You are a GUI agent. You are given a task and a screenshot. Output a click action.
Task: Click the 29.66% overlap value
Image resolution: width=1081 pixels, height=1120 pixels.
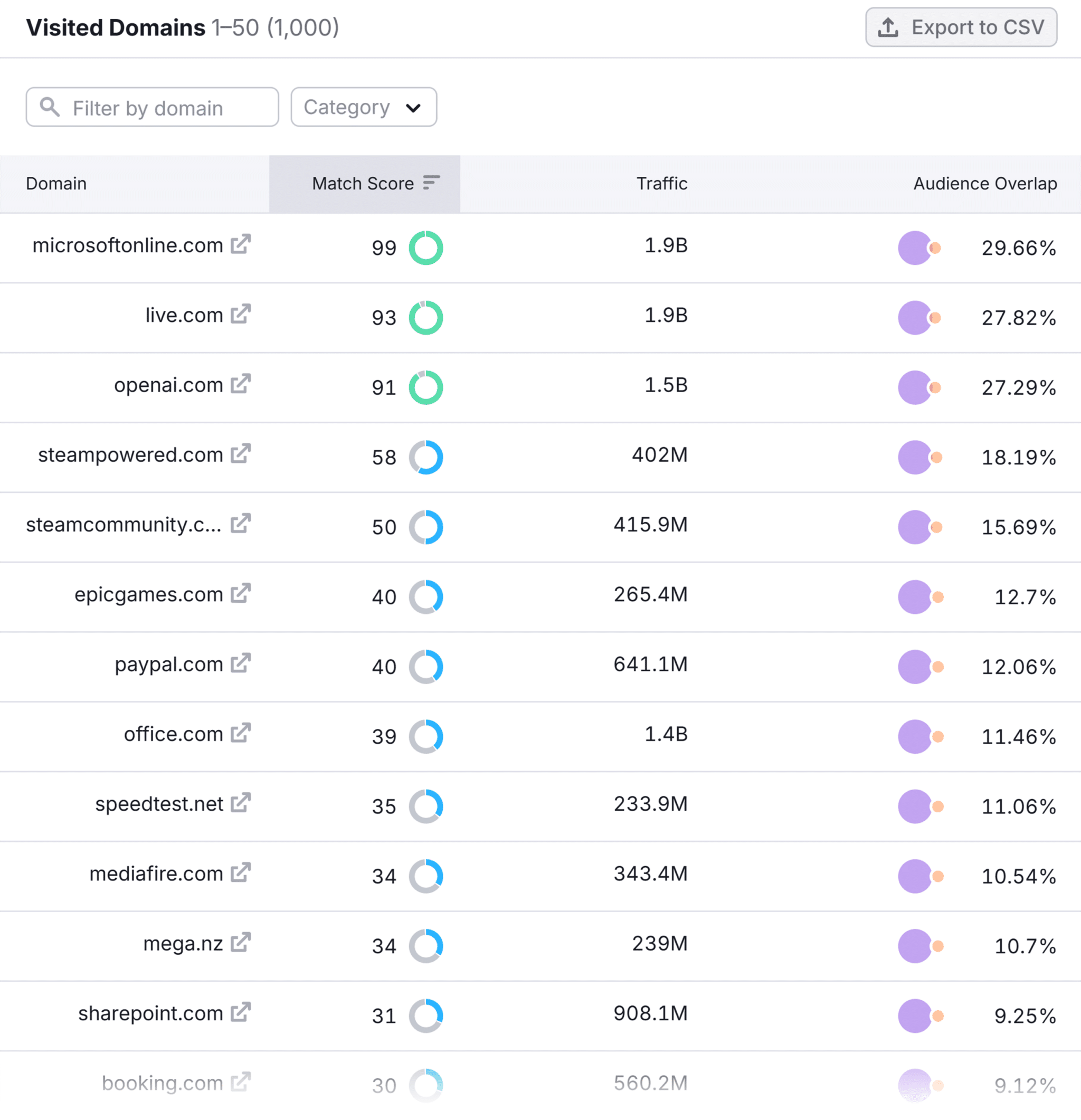point(1019,248)
